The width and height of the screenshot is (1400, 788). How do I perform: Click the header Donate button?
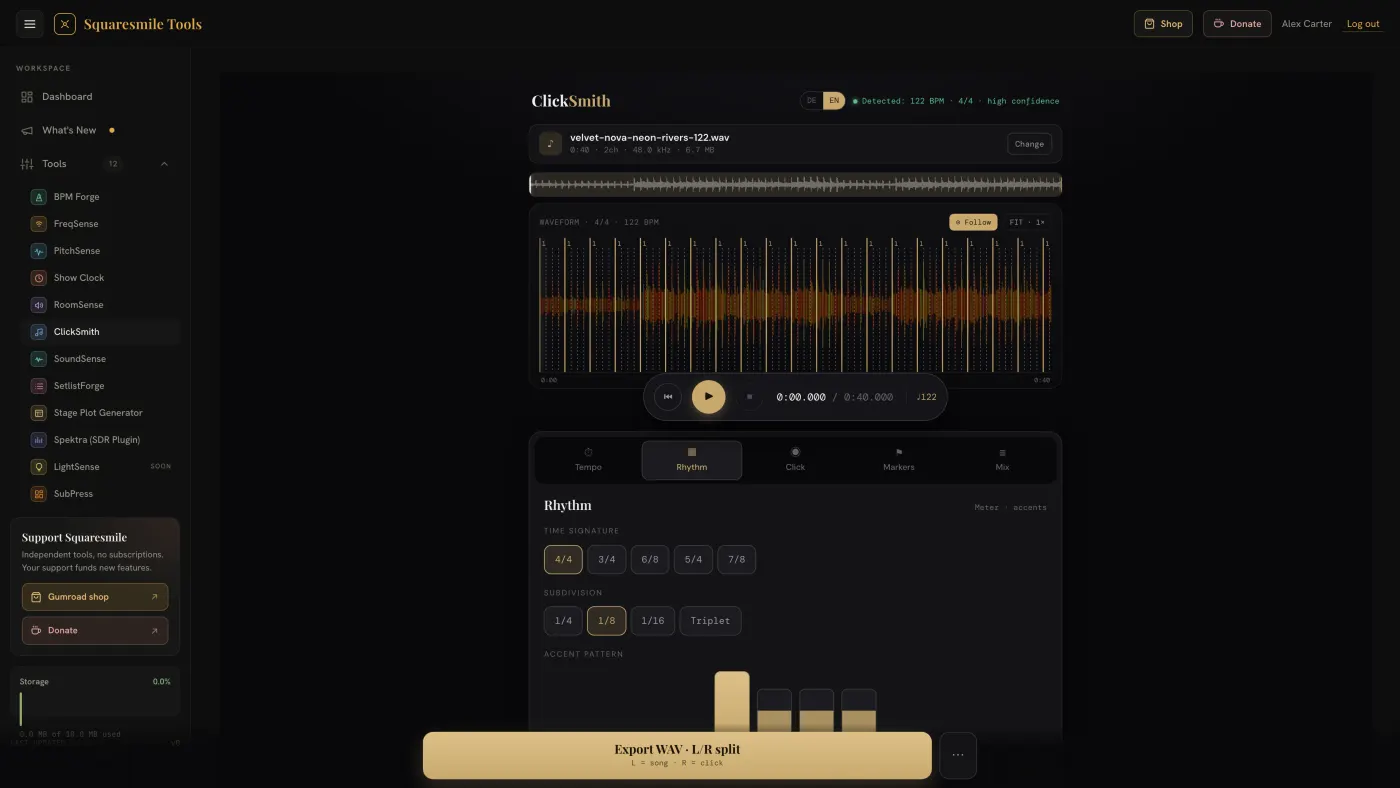tap(1237, 24)
